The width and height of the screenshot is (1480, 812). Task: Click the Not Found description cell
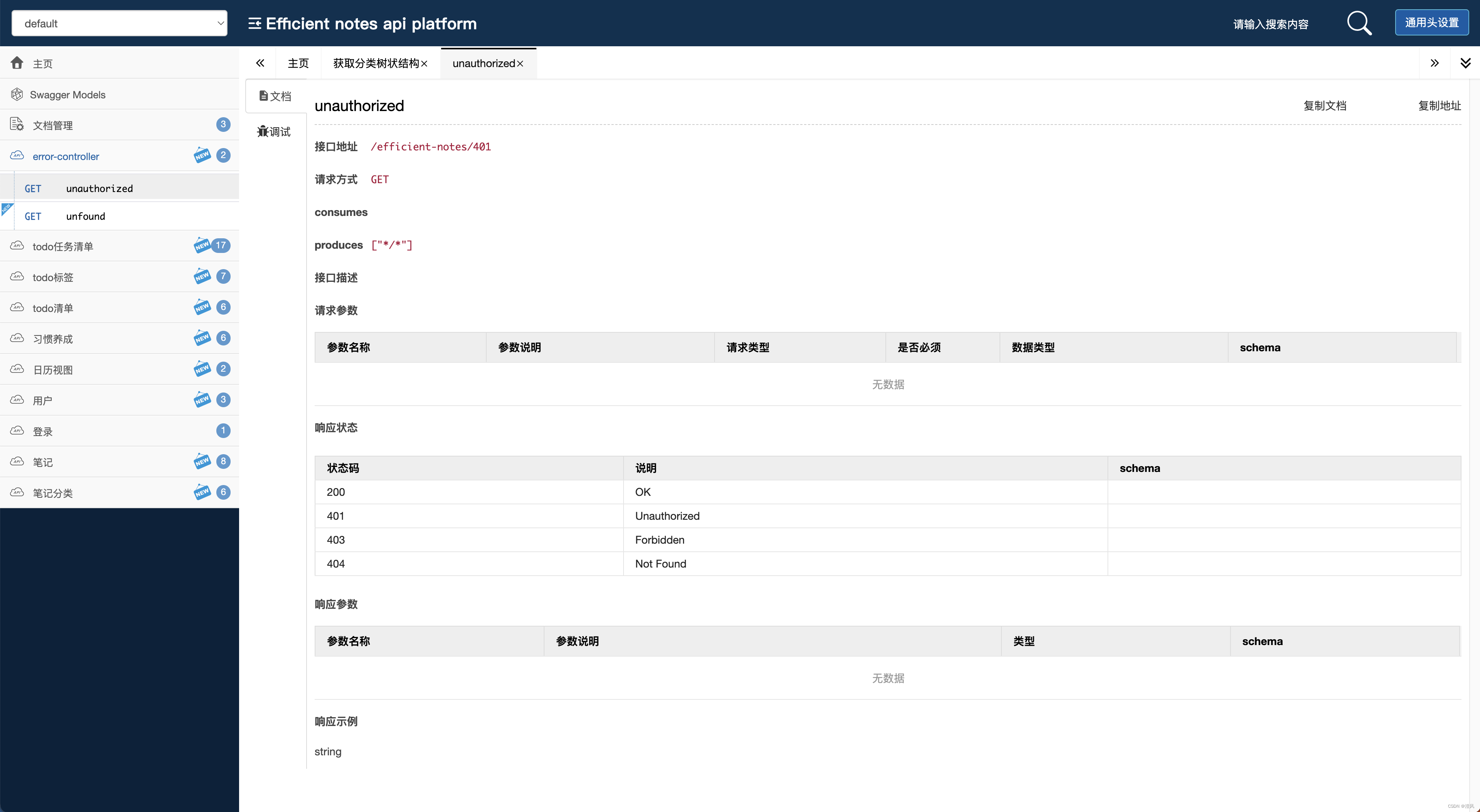tap(865, 564)
